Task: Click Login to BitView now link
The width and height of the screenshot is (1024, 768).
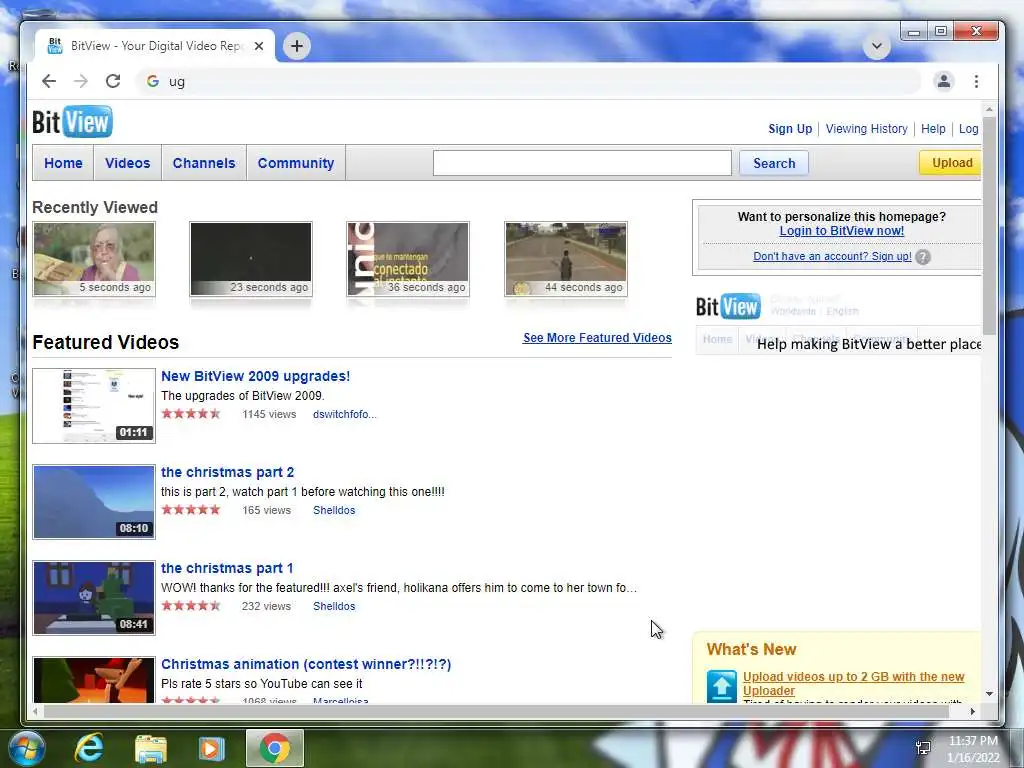Action: pyautogui.click(x=841, y=231)
